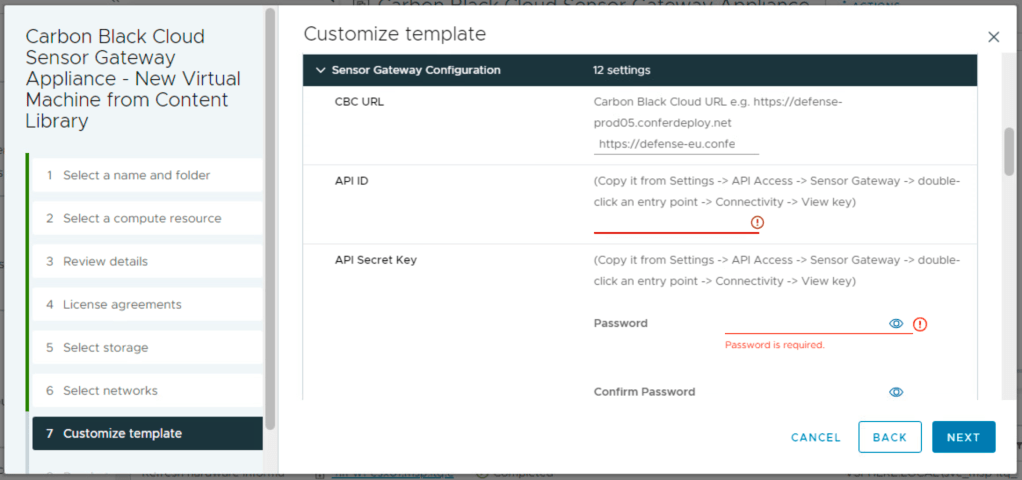Viewport: 1022px width, 480px height.
Task: Show the Password field contents
Action: pyautogui.click(x=896, y=324)
